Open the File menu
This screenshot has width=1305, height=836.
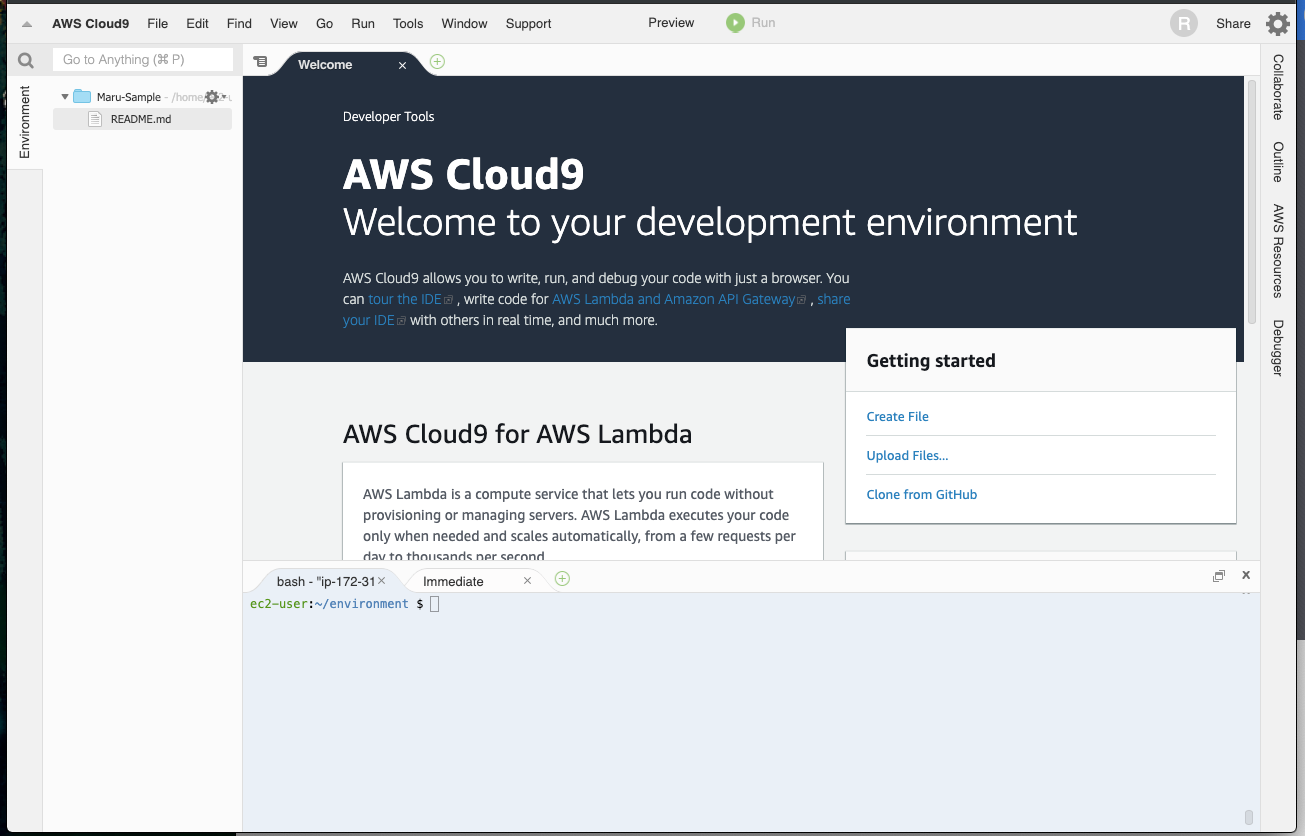click(157, 23)
